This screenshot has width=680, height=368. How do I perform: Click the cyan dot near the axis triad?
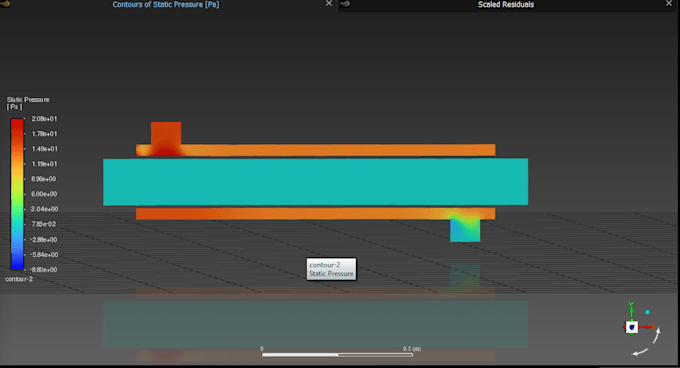[x=647, y=312]
